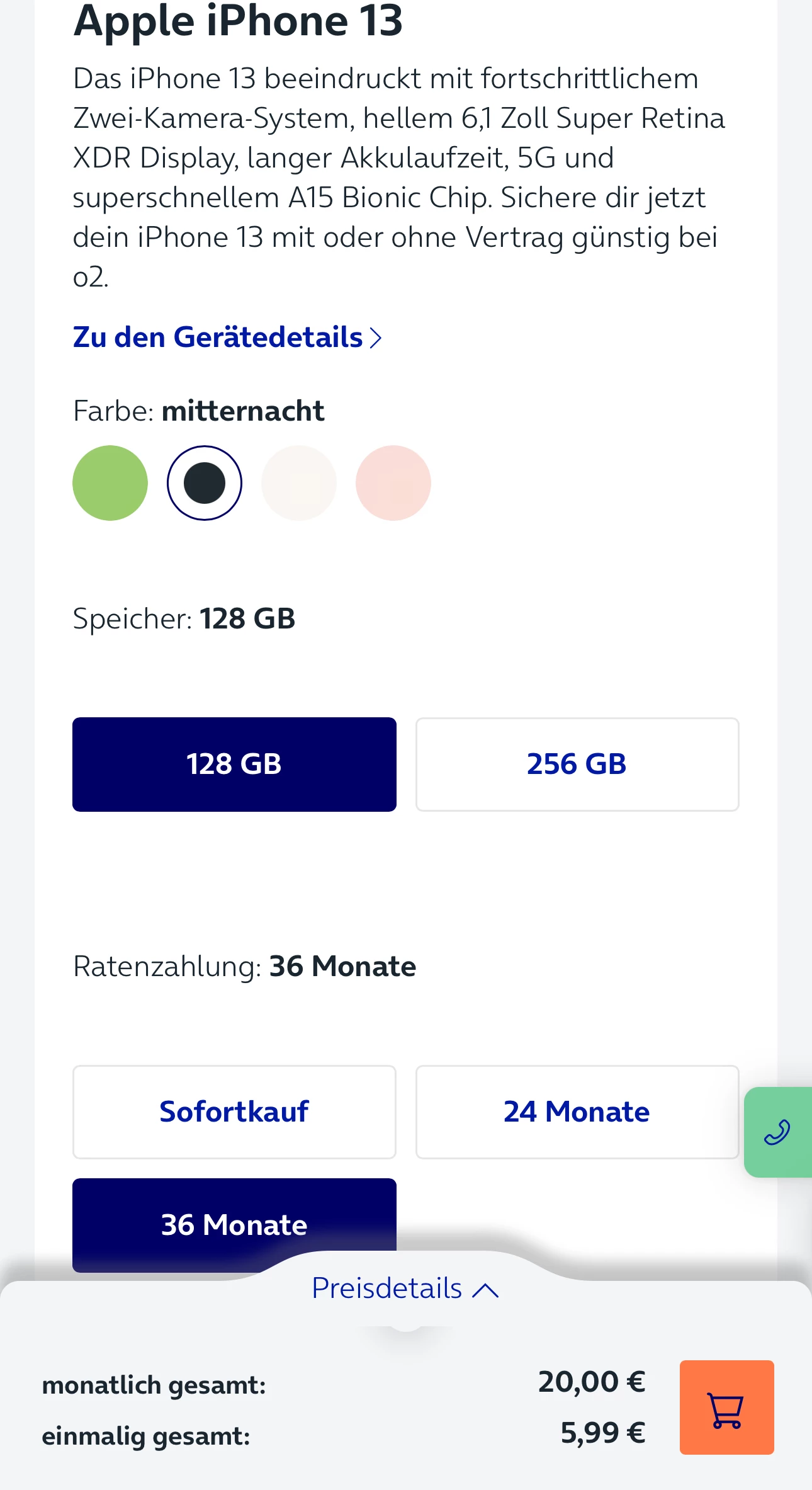Screen dimensions: 812x1490
Task: Open the Zu den Gerätedetails link
Action: (x=227, y=338)
